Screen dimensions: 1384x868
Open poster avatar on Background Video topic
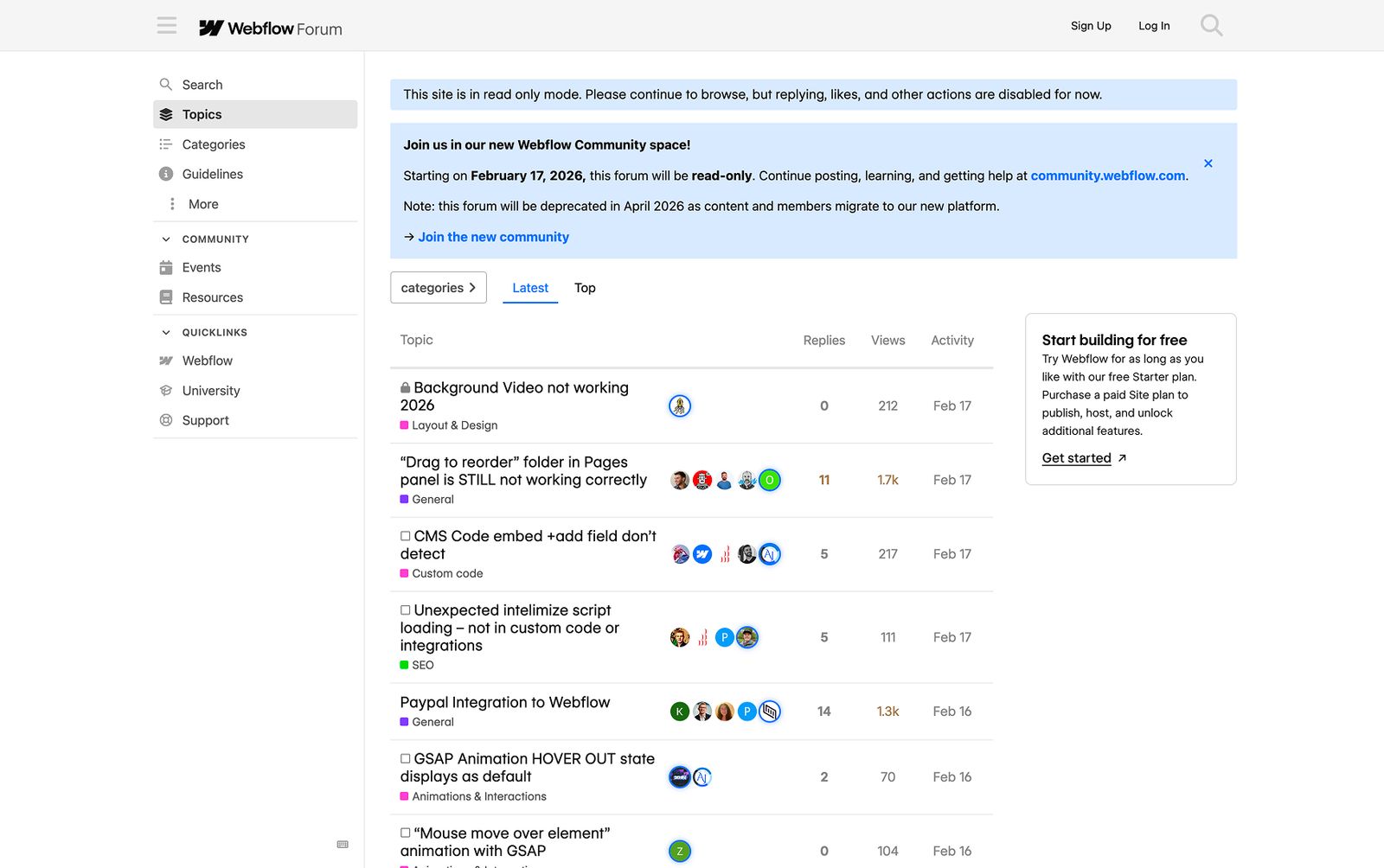[x=680, y=405]
